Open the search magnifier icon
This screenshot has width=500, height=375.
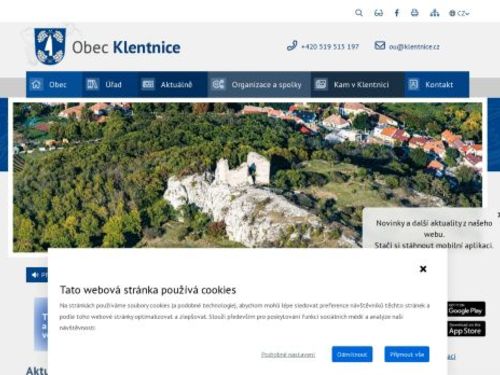(359, 13)
